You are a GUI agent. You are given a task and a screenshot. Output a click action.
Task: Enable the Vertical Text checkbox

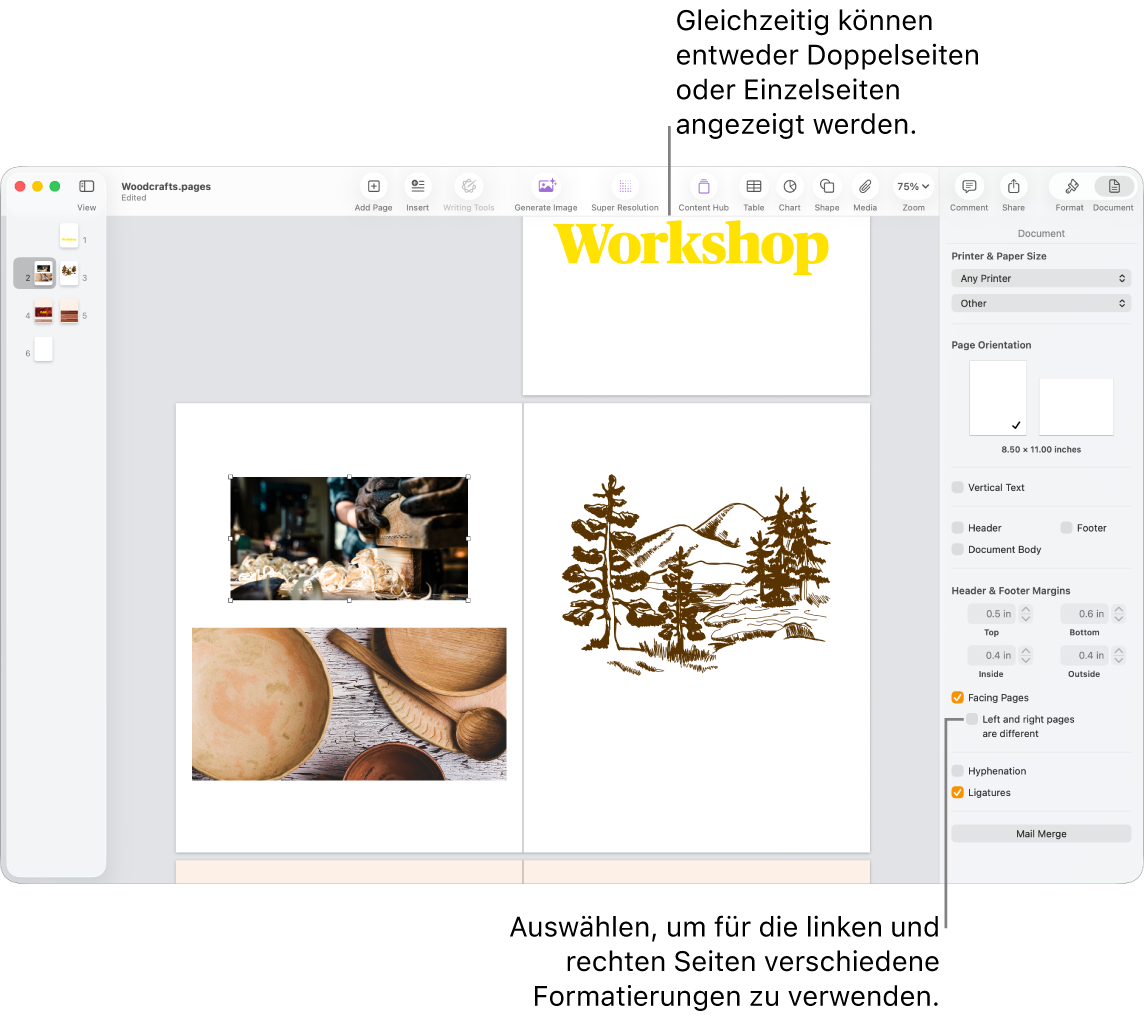coord(957,487)
